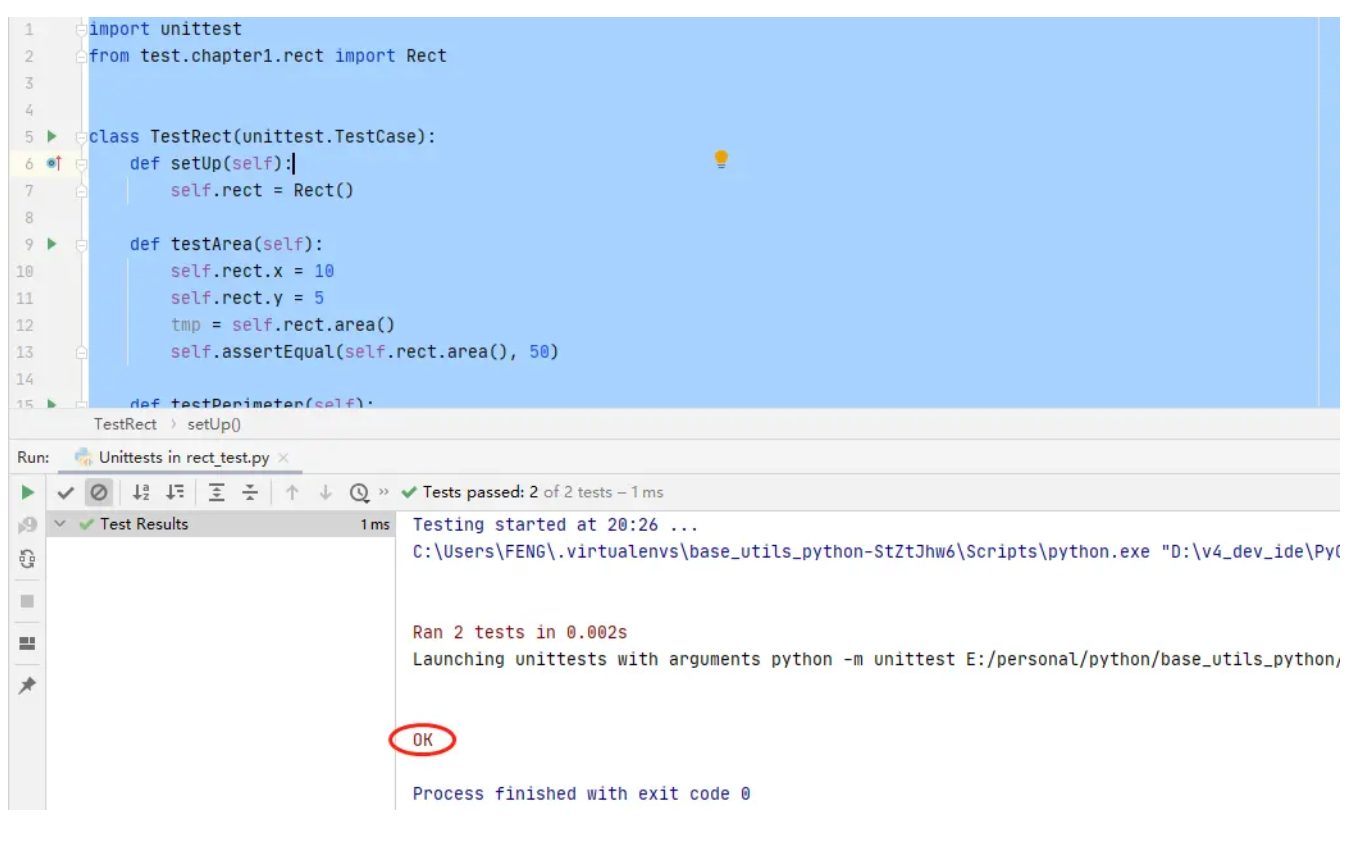Fold the imports block at line 1
Image resolution: width=1351 pixels, height=860 pixels.
(x=82, y=30)
